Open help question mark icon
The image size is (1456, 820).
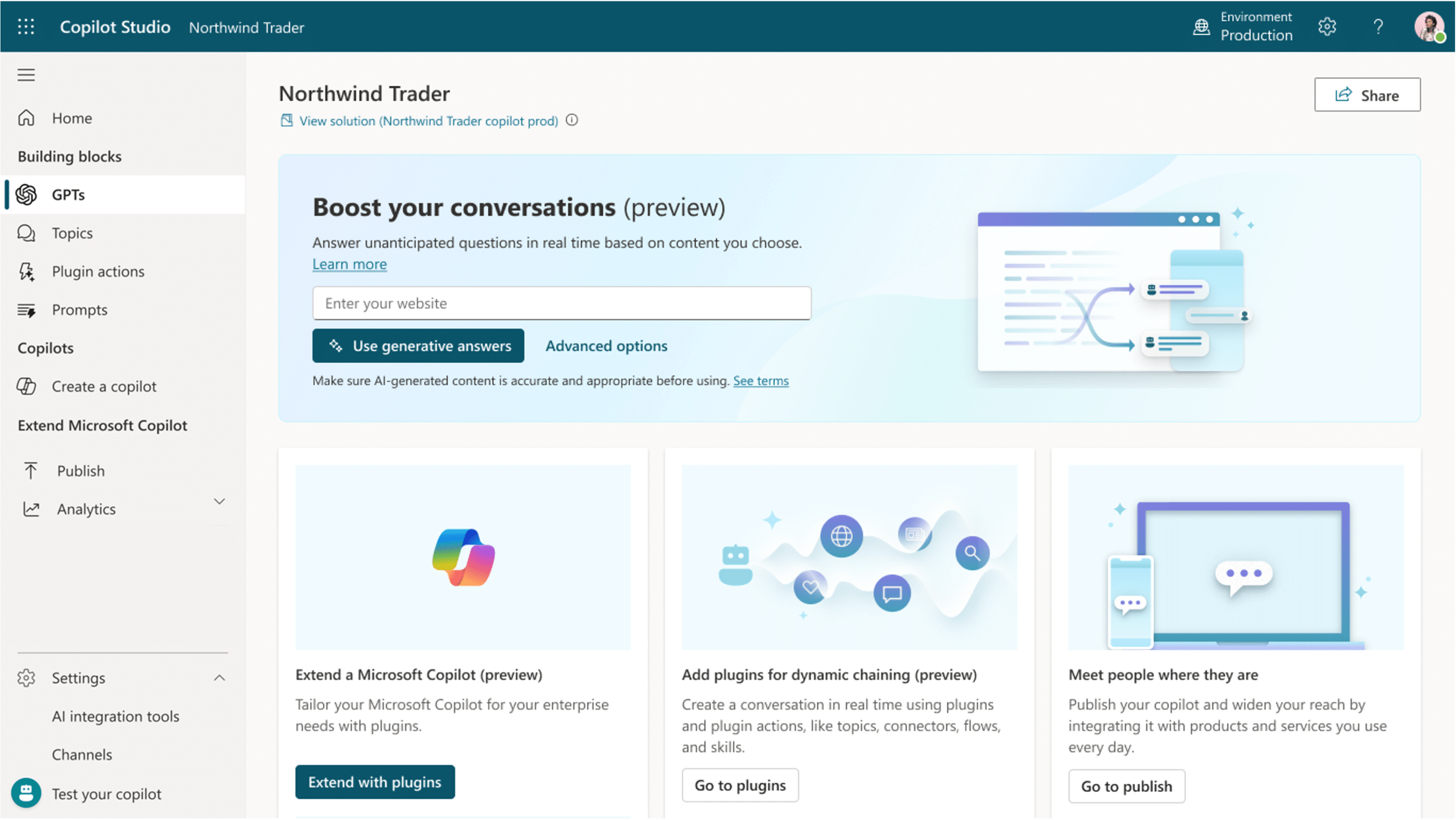pyautogui.click(x=1378, y=27)
